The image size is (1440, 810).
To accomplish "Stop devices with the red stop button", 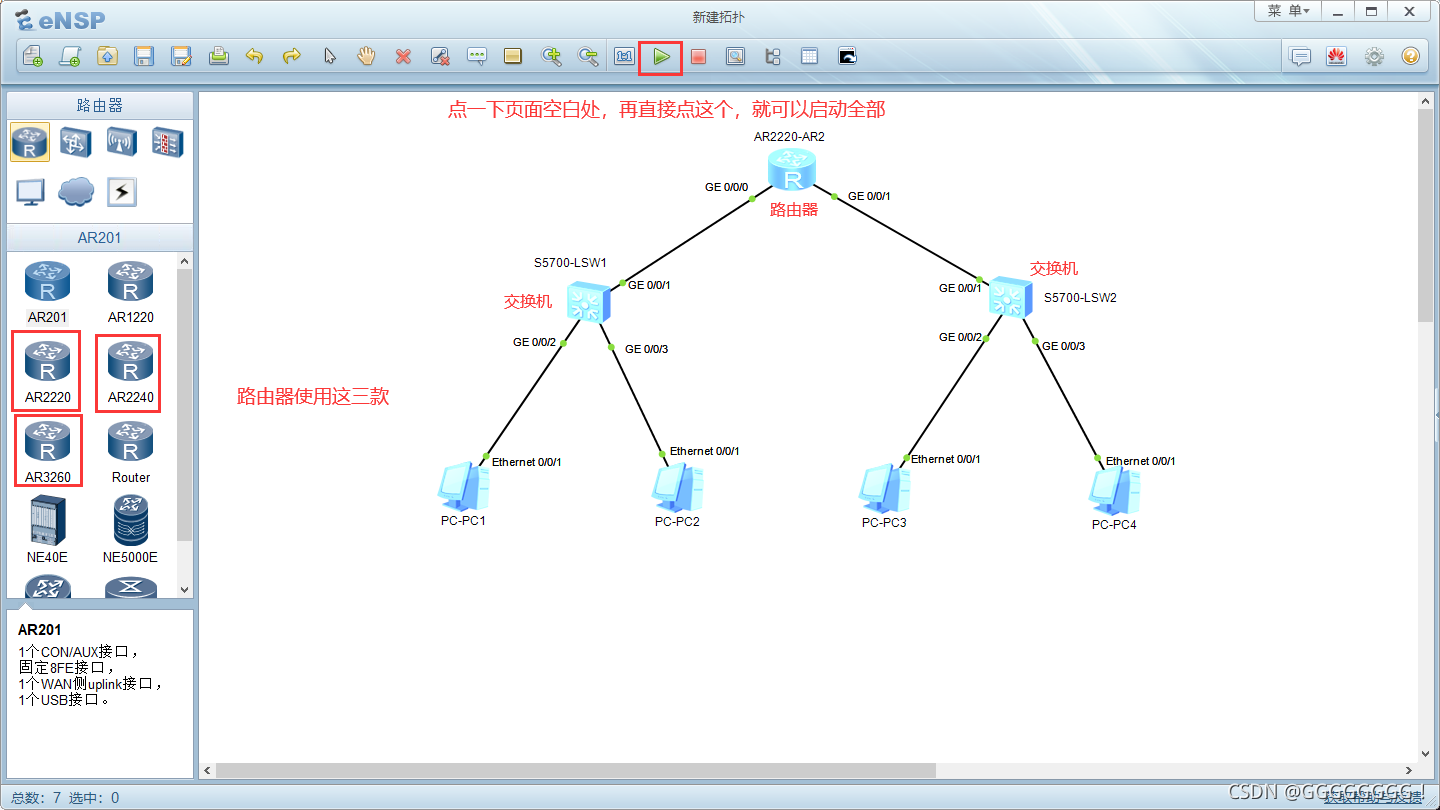I will pyautogui.click(x=698, y=56).
